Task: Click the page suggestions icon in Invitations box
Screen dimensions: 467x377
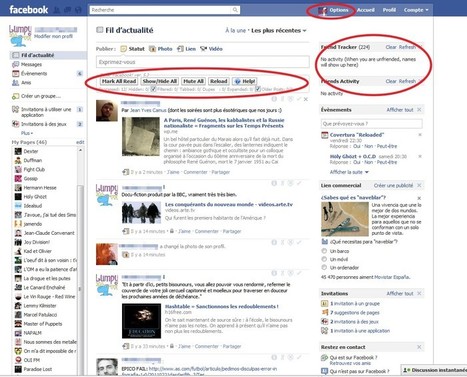Action: (x=324, y=313)
